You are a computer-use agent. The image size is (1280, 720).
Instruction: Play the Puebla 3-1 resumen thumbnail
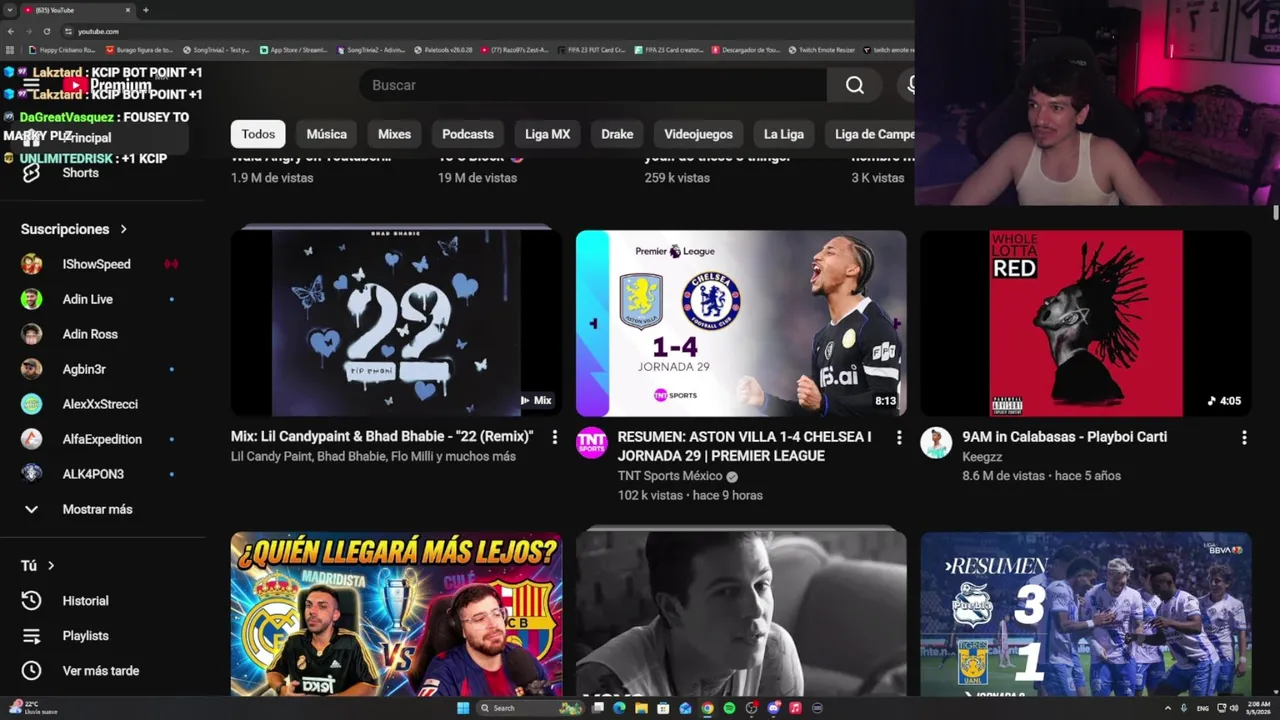(1086, 614)
